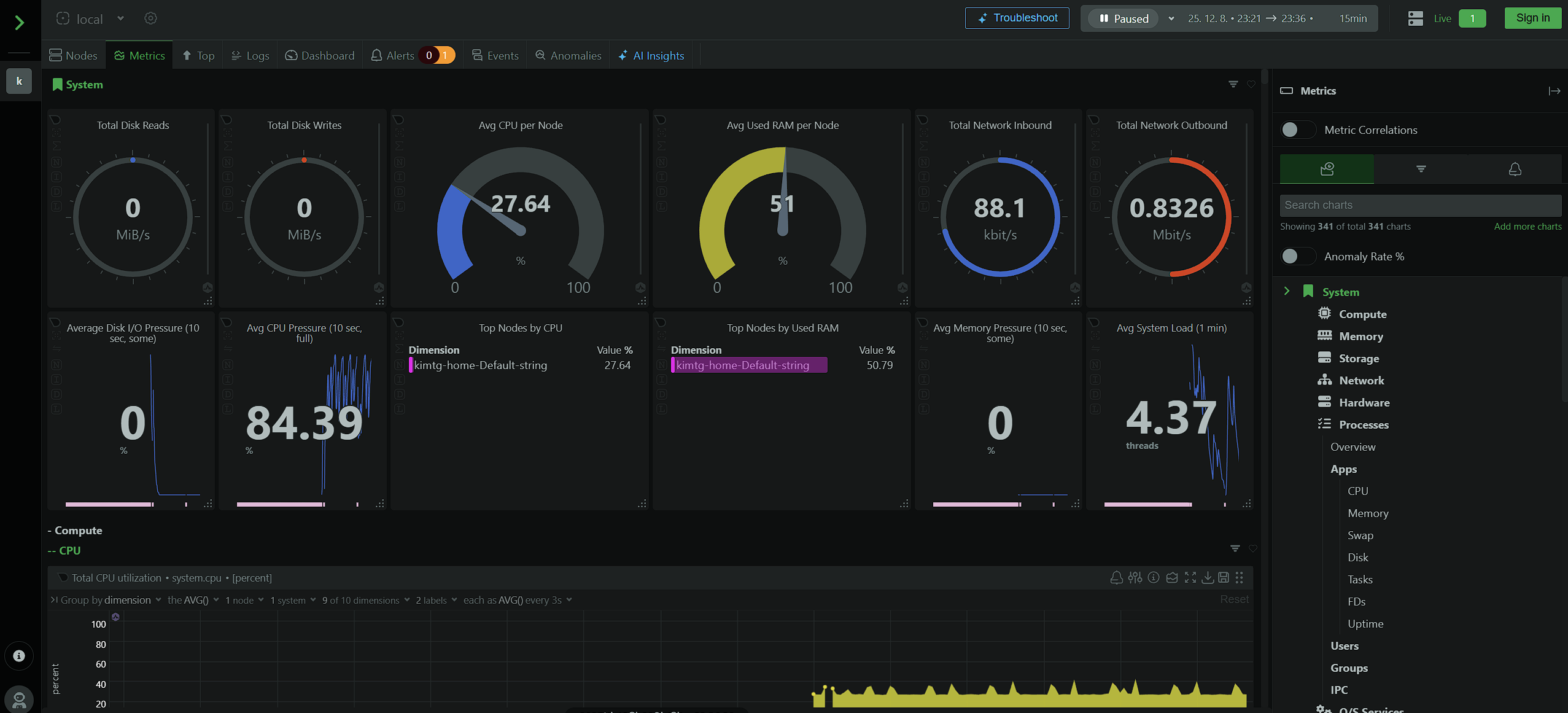The height and width of the screenshot is (713, 1568).
Task: Click the chart type selector icon
Action: click(x=1172, y=577)
